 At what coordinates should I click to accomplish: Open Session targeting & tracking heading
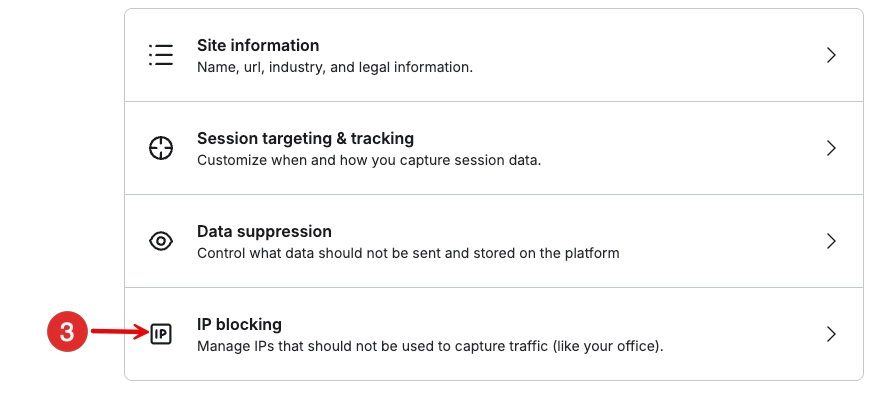(305, 138)
